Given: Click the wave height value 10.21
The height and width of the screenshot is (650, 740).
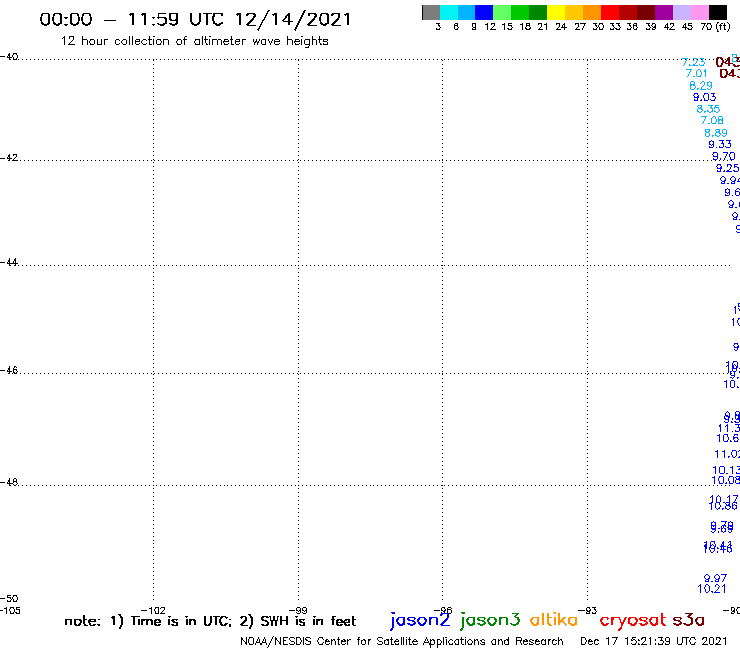Looking at the screenshot, I should pos(712,589).
